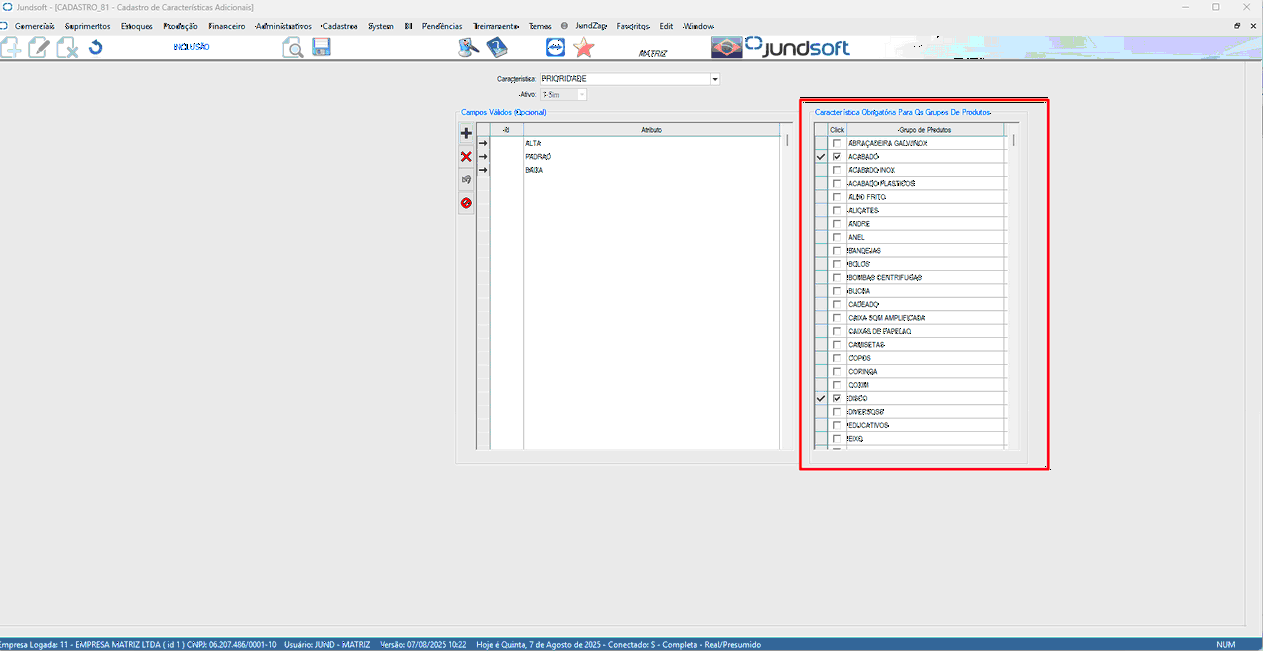
Task: Click the Grupo de Produtos column header
Action: (925, 130)
